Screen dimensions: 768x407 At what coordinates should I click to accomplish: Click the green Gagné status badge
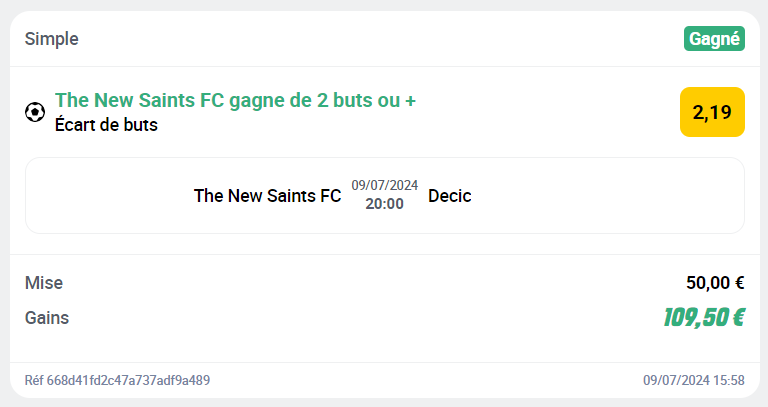click(714, 39)
